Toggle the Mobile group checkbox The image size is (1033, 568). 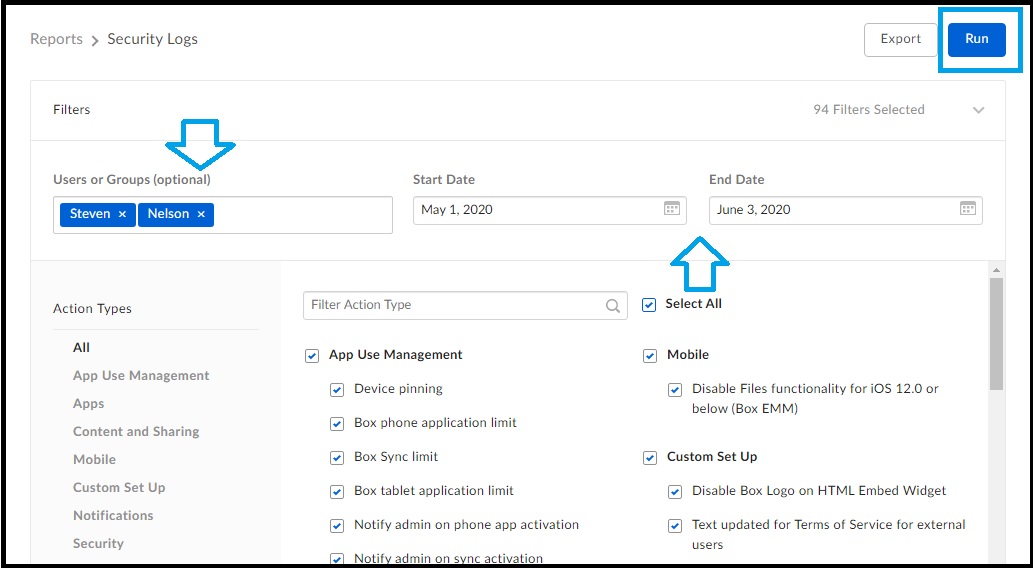tap(650, 356)
